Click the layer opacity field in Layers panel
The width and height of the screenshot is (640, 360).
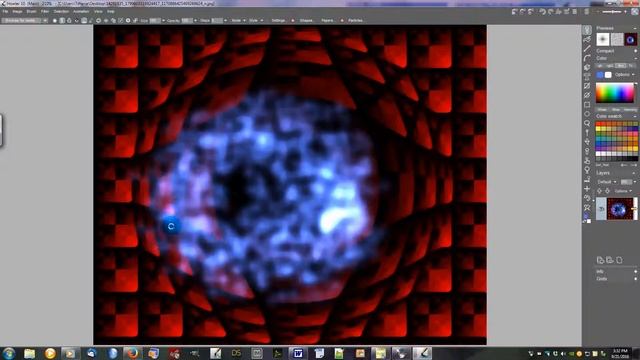[626, 182]
